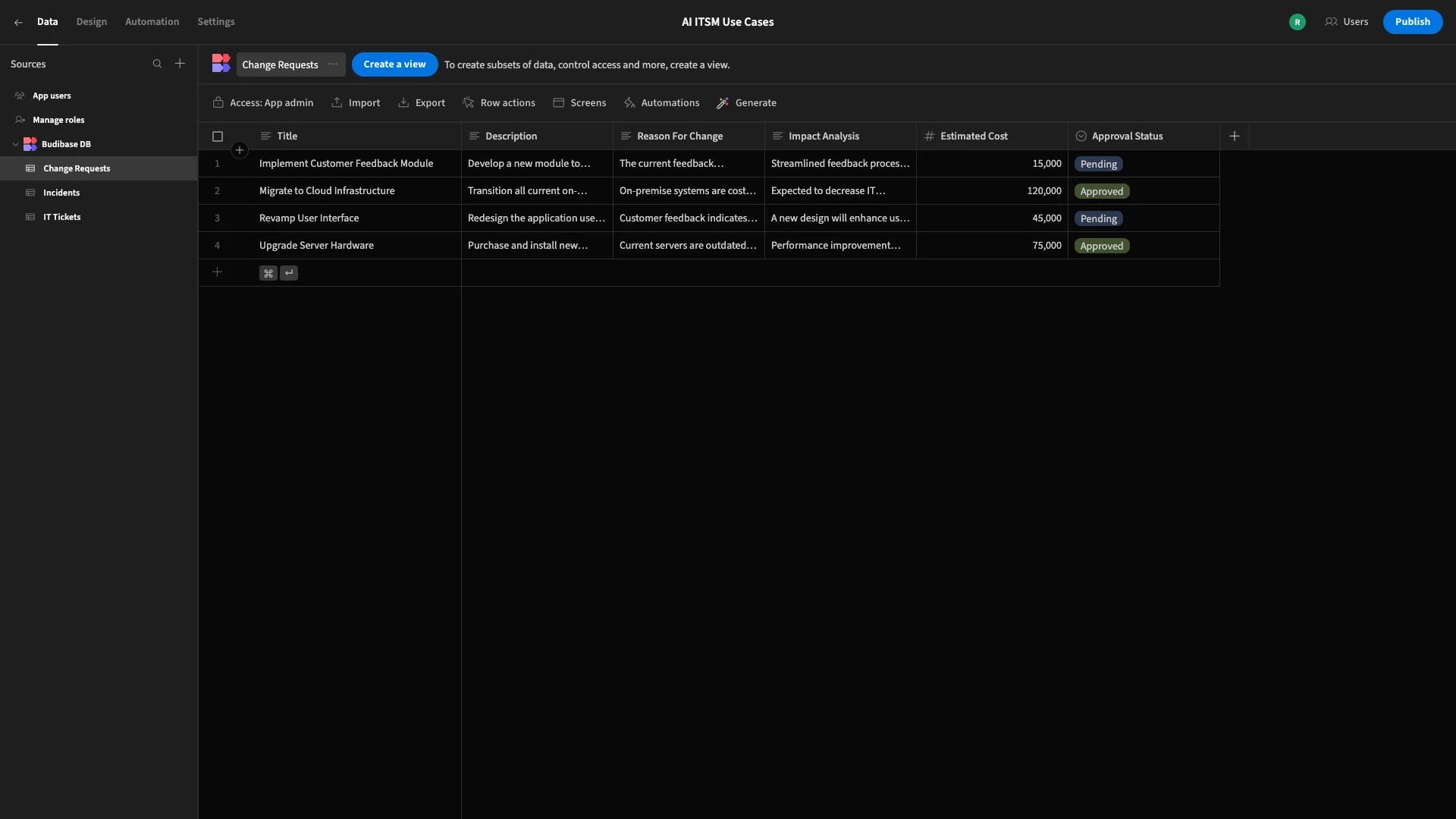The height and width of the screenshot is (819, 1456).
Task: Open the Impact Analysis column header
Action: coord(840,136)
